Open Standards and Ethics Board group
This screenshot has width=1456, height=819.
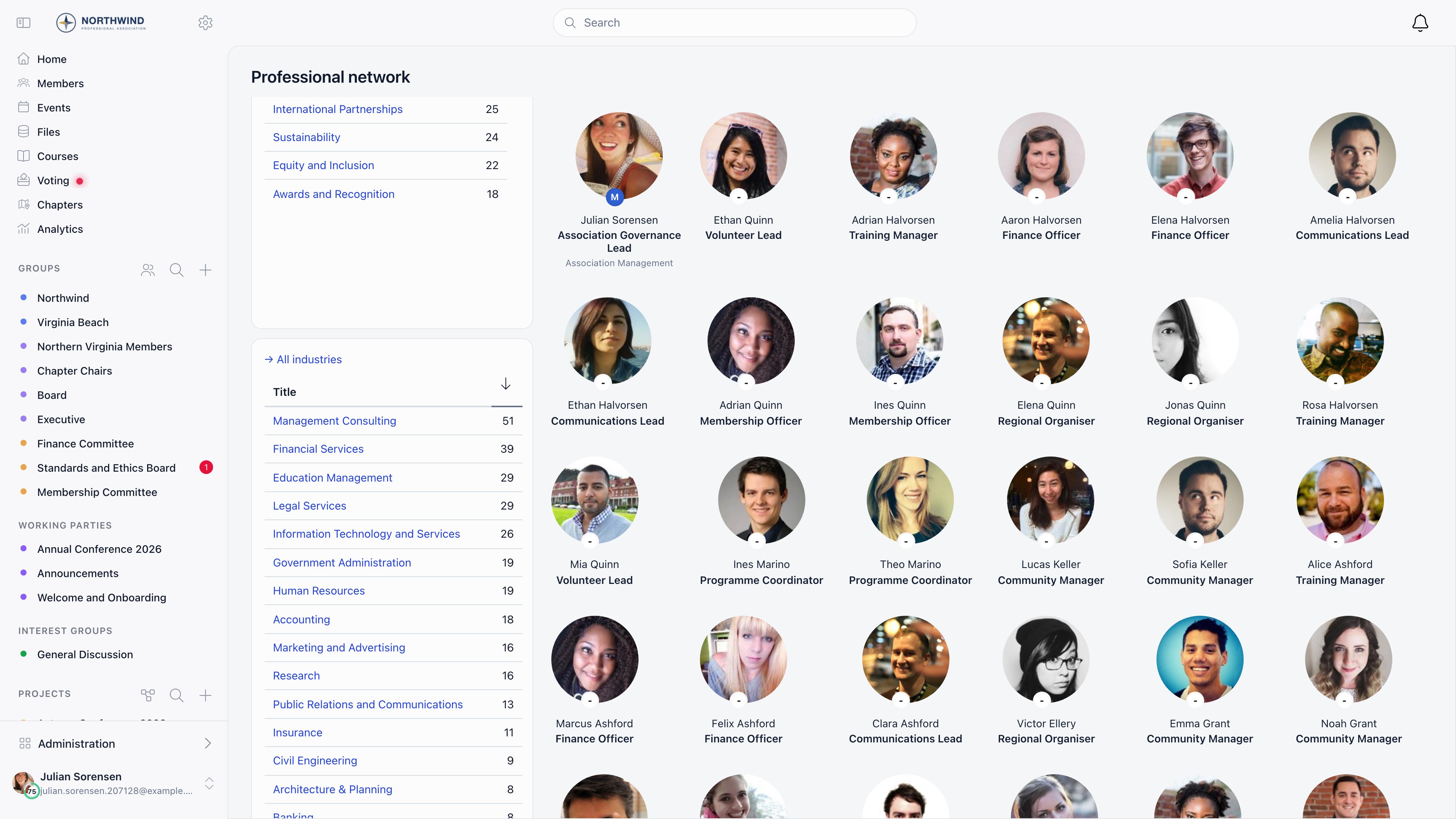pyautogui.click(x=106, y=468)
